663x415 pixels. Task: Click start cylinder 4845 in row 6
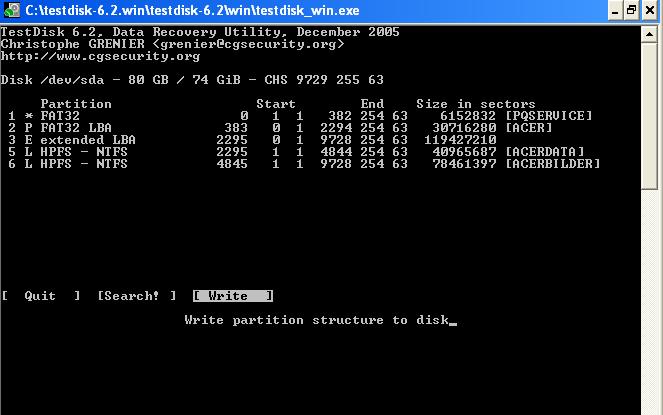pyautogui.click(x=232, y=164)
